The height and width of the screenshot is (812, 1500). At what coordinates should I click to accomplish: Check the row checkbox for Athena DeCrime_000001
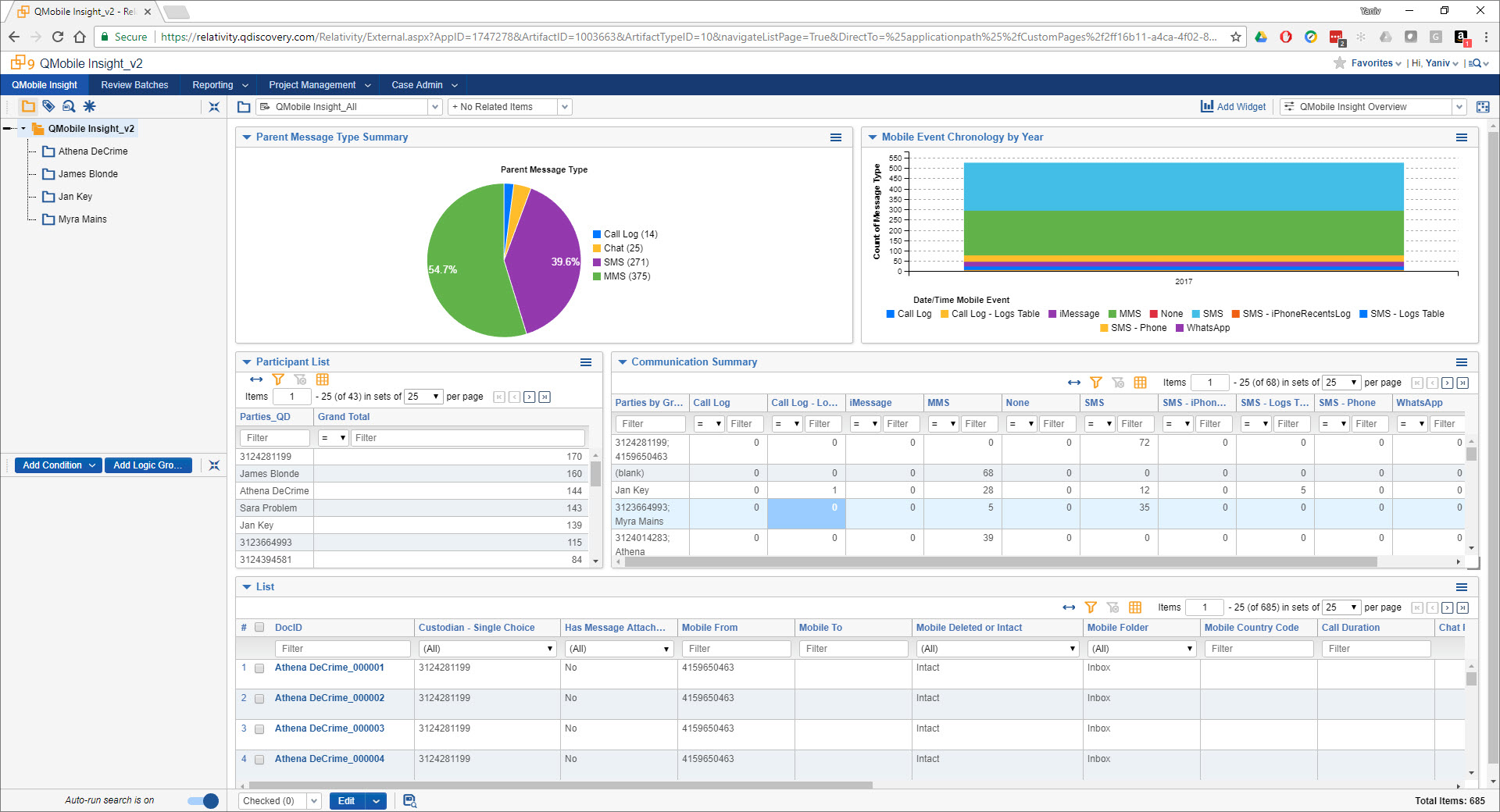(x=259, y=668)
